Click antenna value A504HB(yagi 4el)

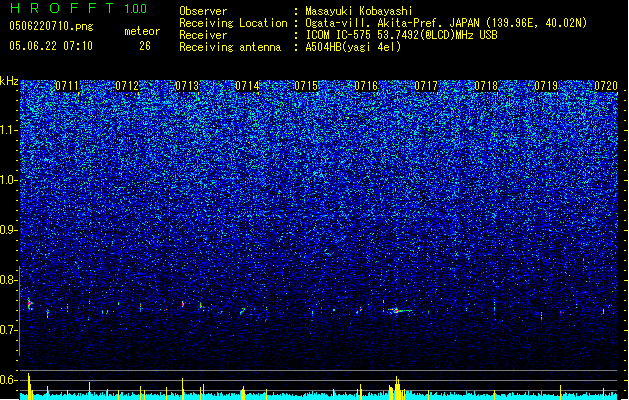point(353,47)
